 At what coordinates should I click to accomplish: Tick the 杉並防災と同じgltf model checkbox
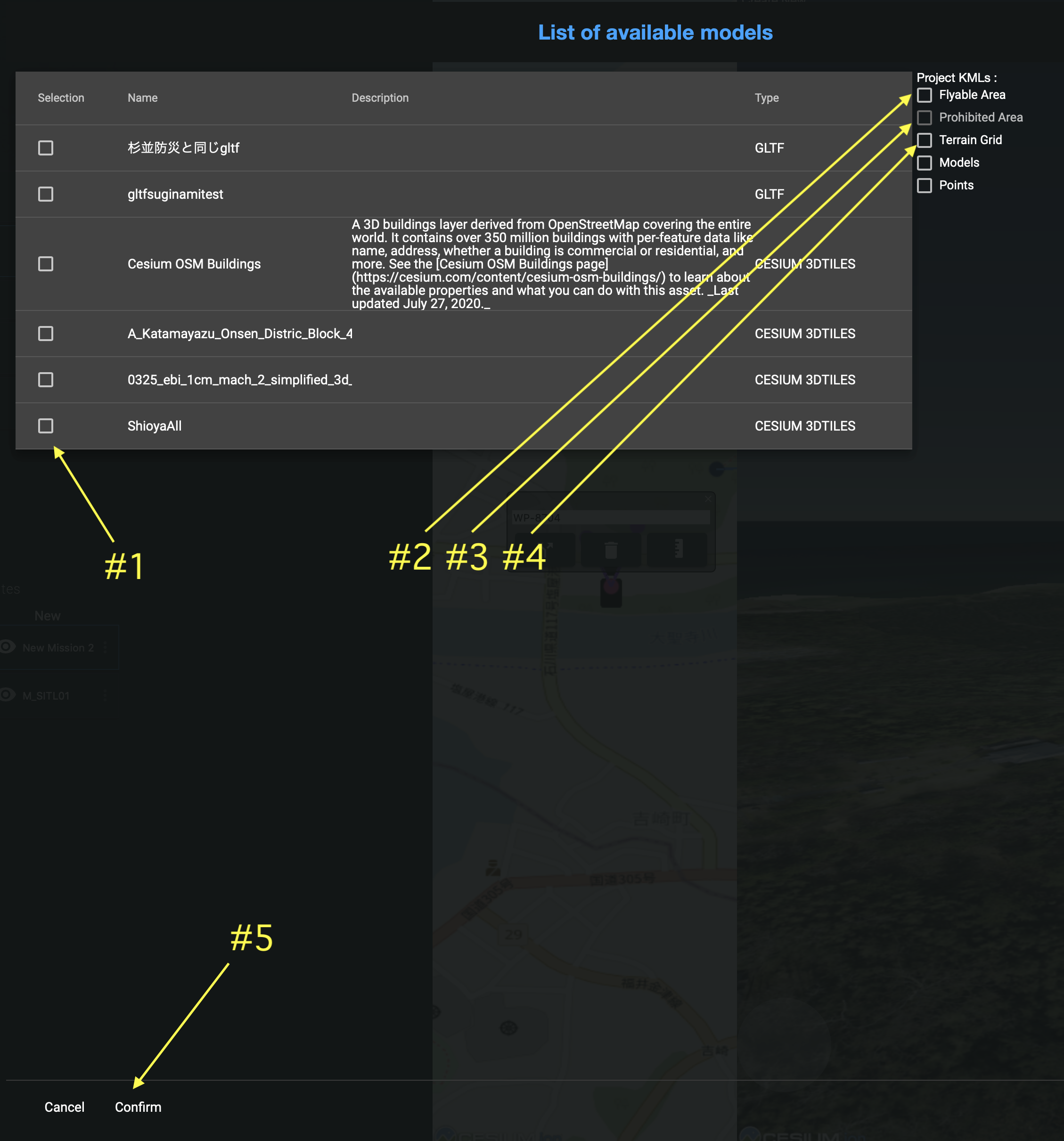click(x=45, y=148)
